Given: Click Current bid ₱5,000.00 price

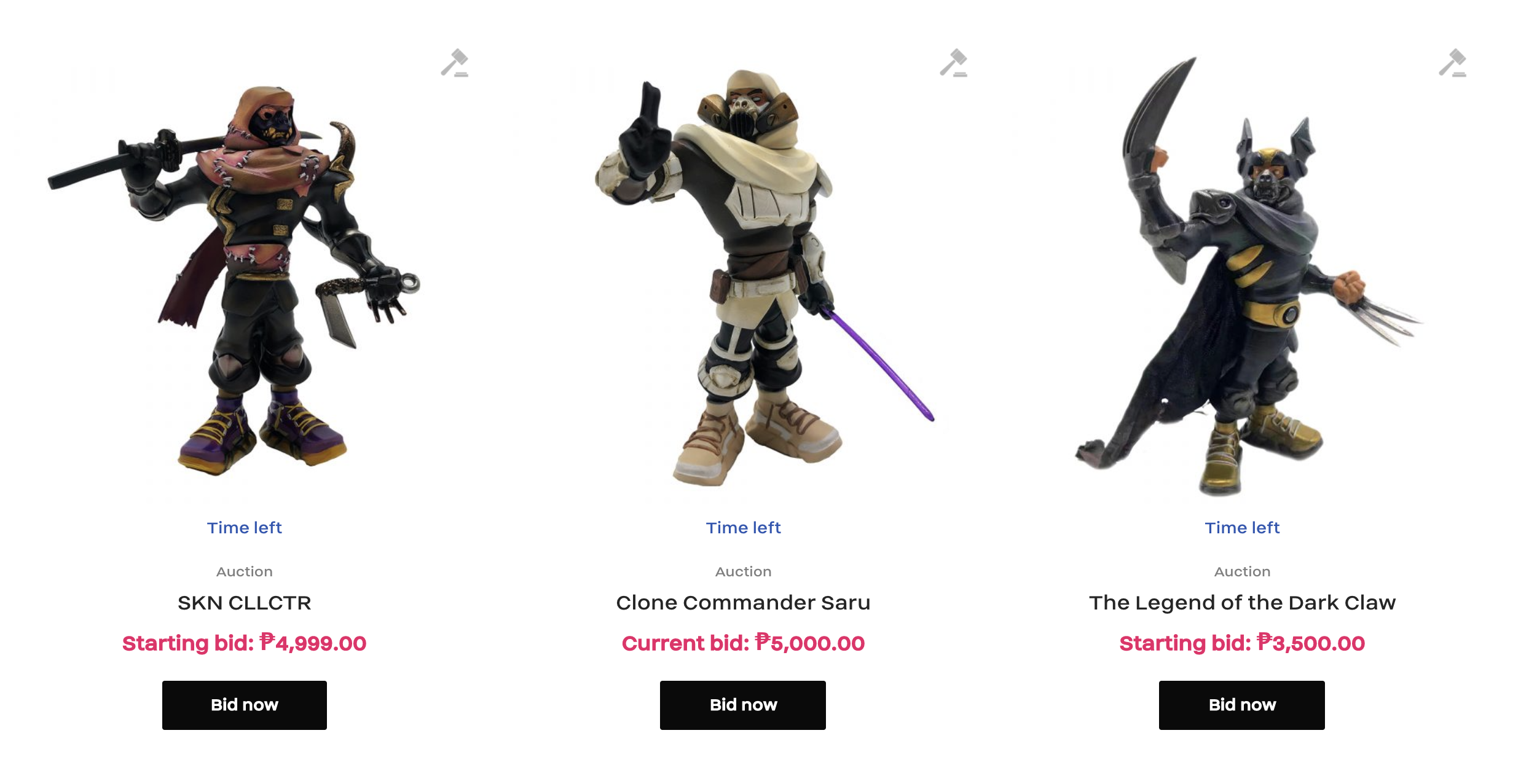Looking at the screenshot, I should 743,643.
